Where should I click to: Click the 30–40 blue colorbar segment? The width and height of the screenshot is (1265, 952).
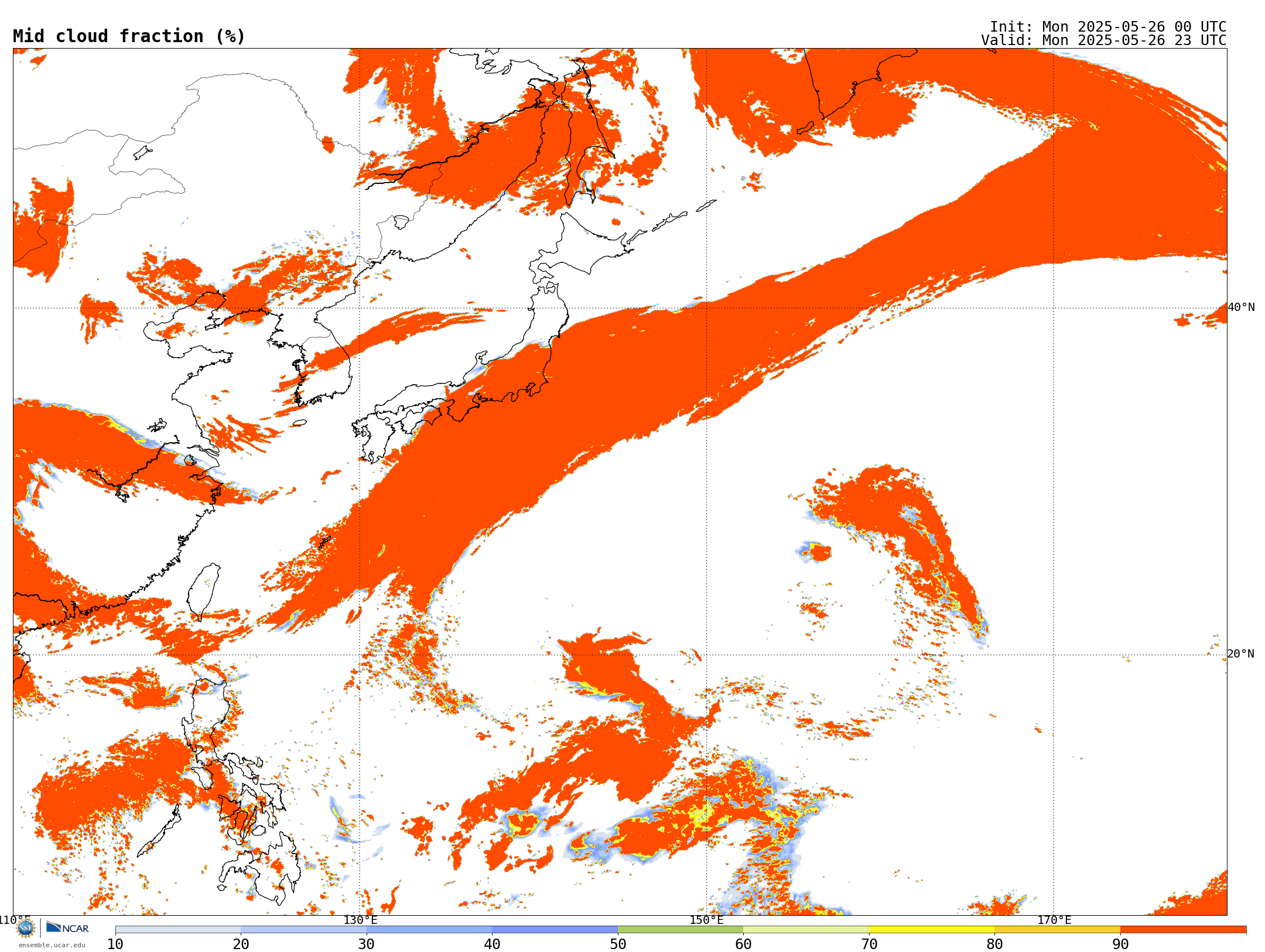429,930
